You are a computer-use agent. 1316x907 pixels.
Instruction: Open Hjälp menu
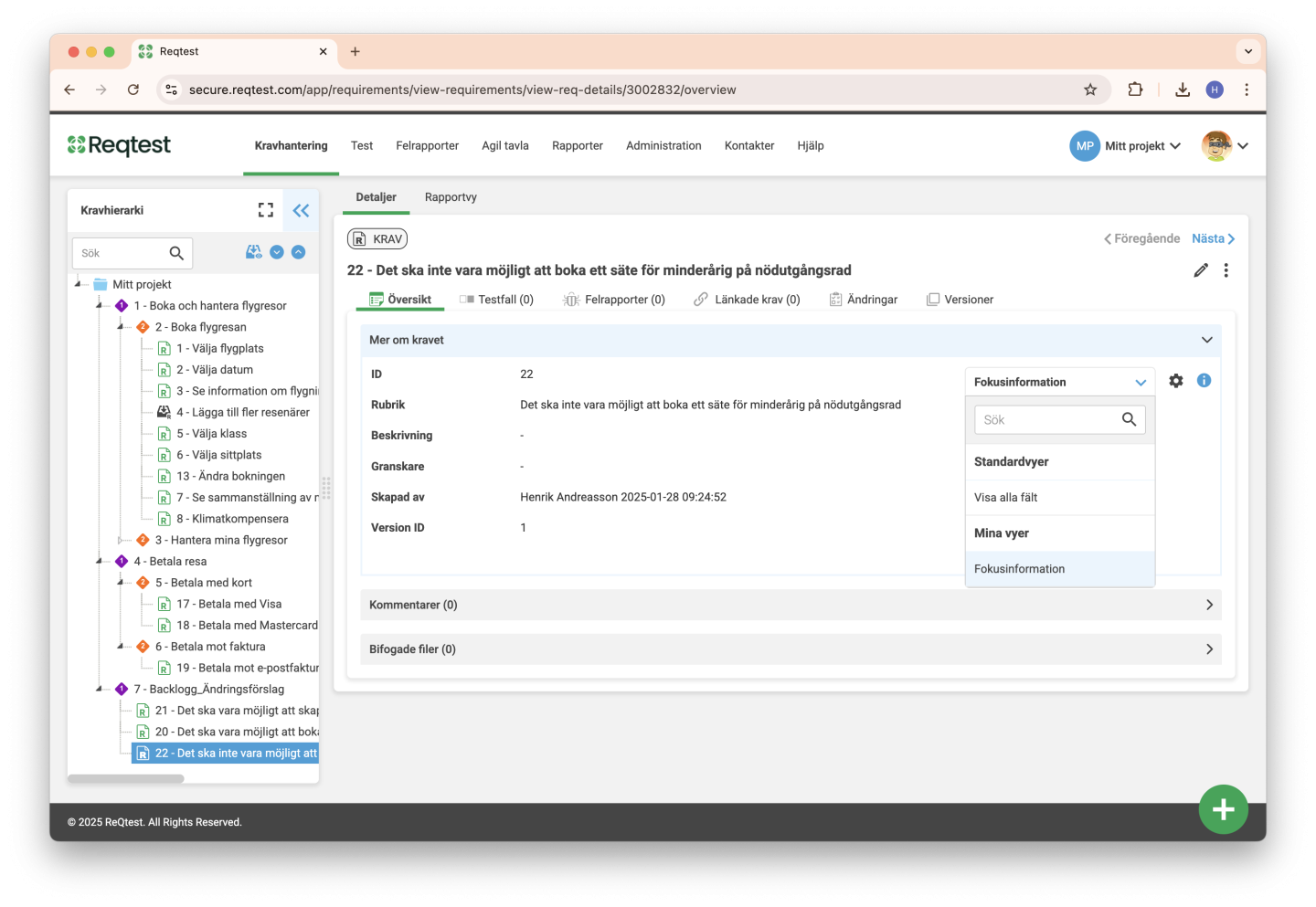pos(810,146)
